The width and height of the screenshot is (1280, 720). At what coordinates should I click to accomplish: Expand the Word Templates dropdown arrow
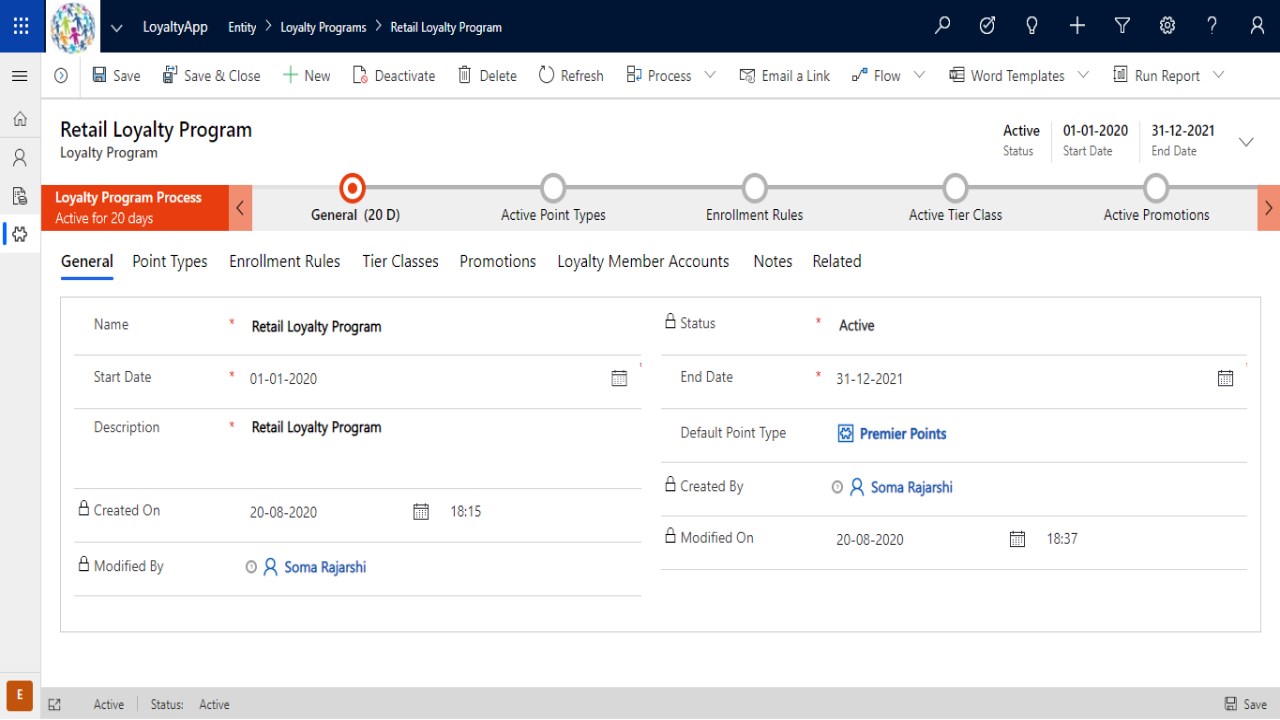pos(1084,75)
